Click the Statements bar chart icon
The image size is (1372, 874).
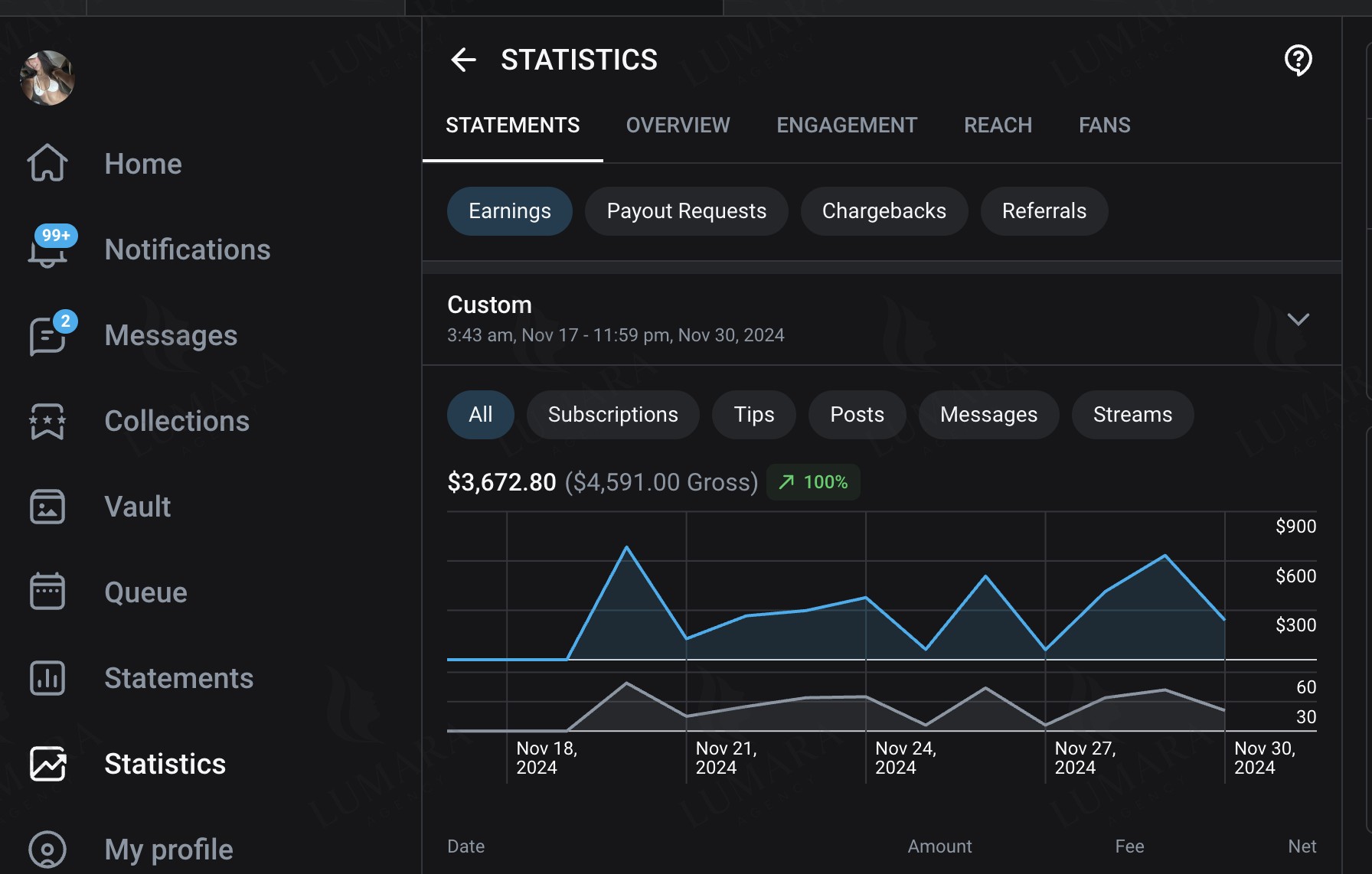[47, 678]
